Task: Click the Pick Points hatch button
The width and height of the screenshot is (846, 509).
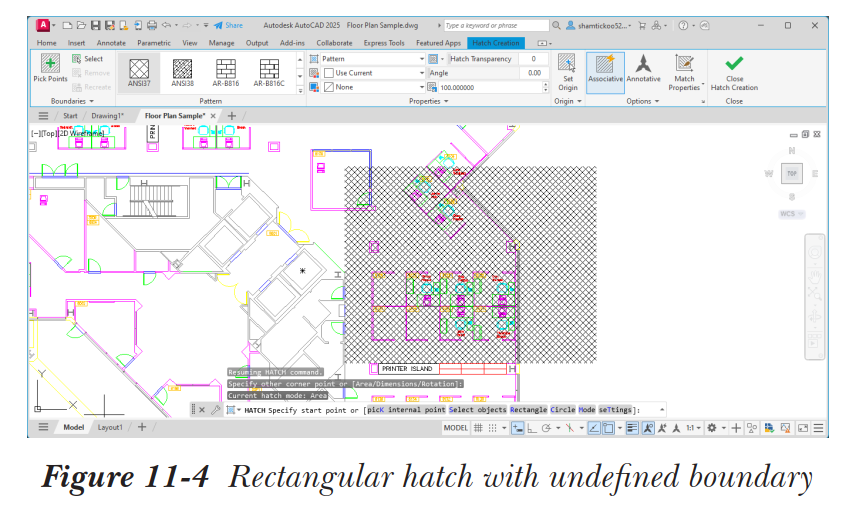Action: [50, 68]
